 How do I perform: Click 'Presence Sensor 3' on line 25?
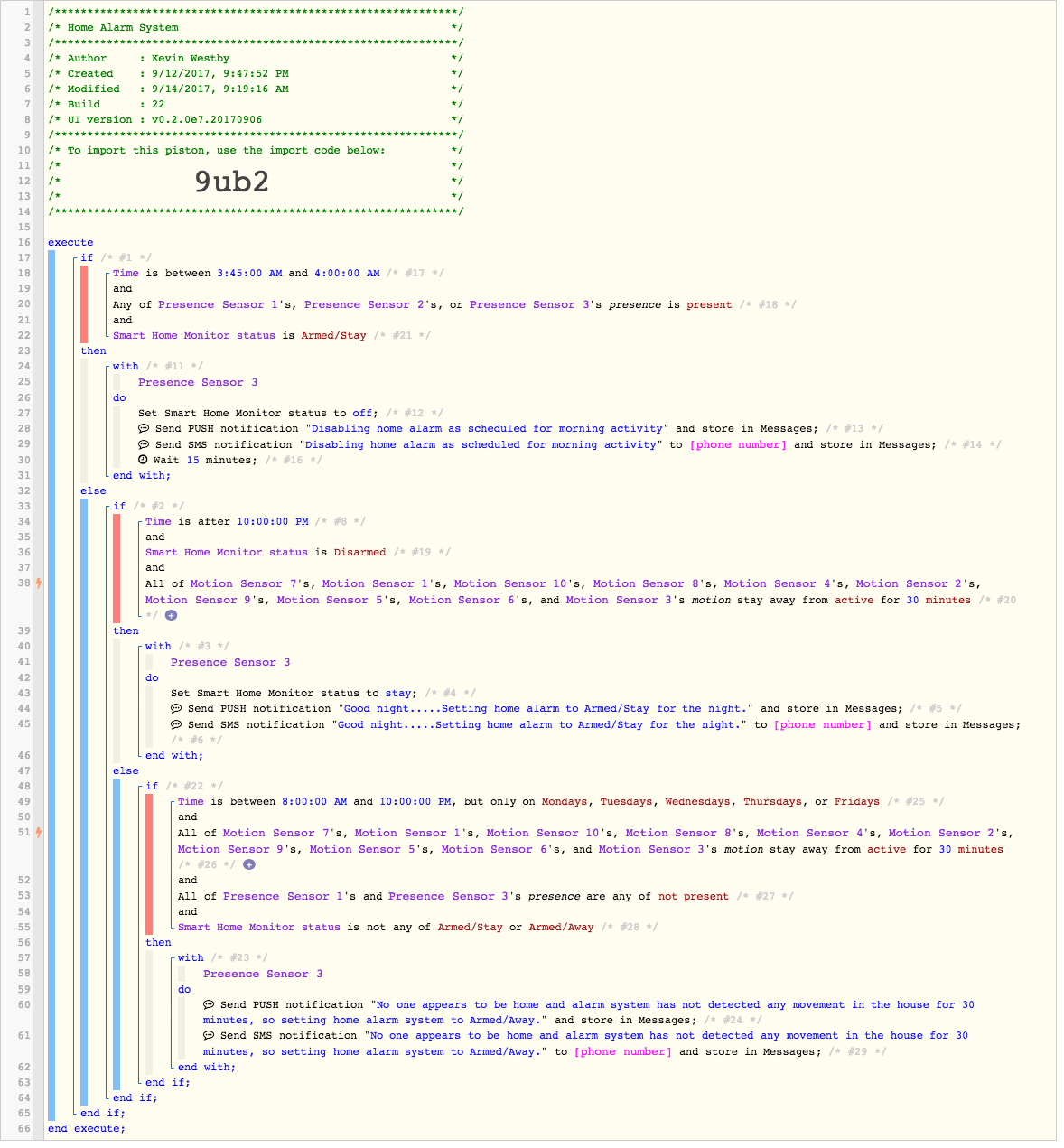tap(198, 382)
